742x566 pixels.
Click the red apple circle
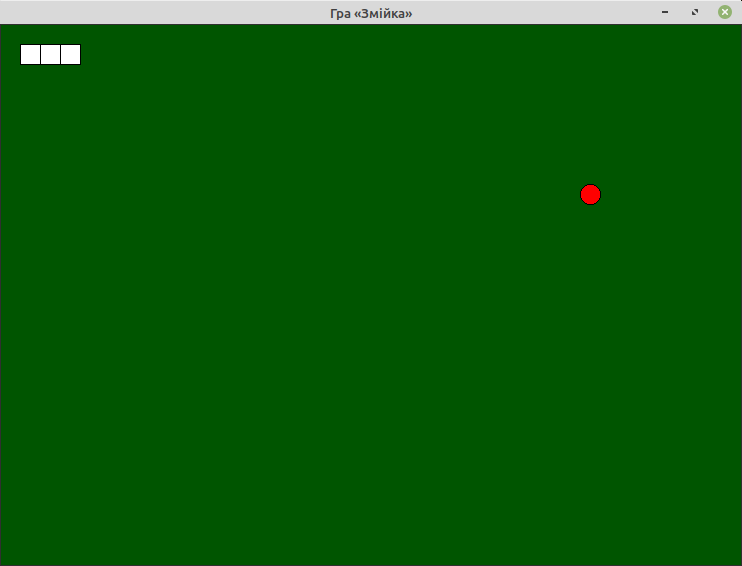(x=590, y=195)
